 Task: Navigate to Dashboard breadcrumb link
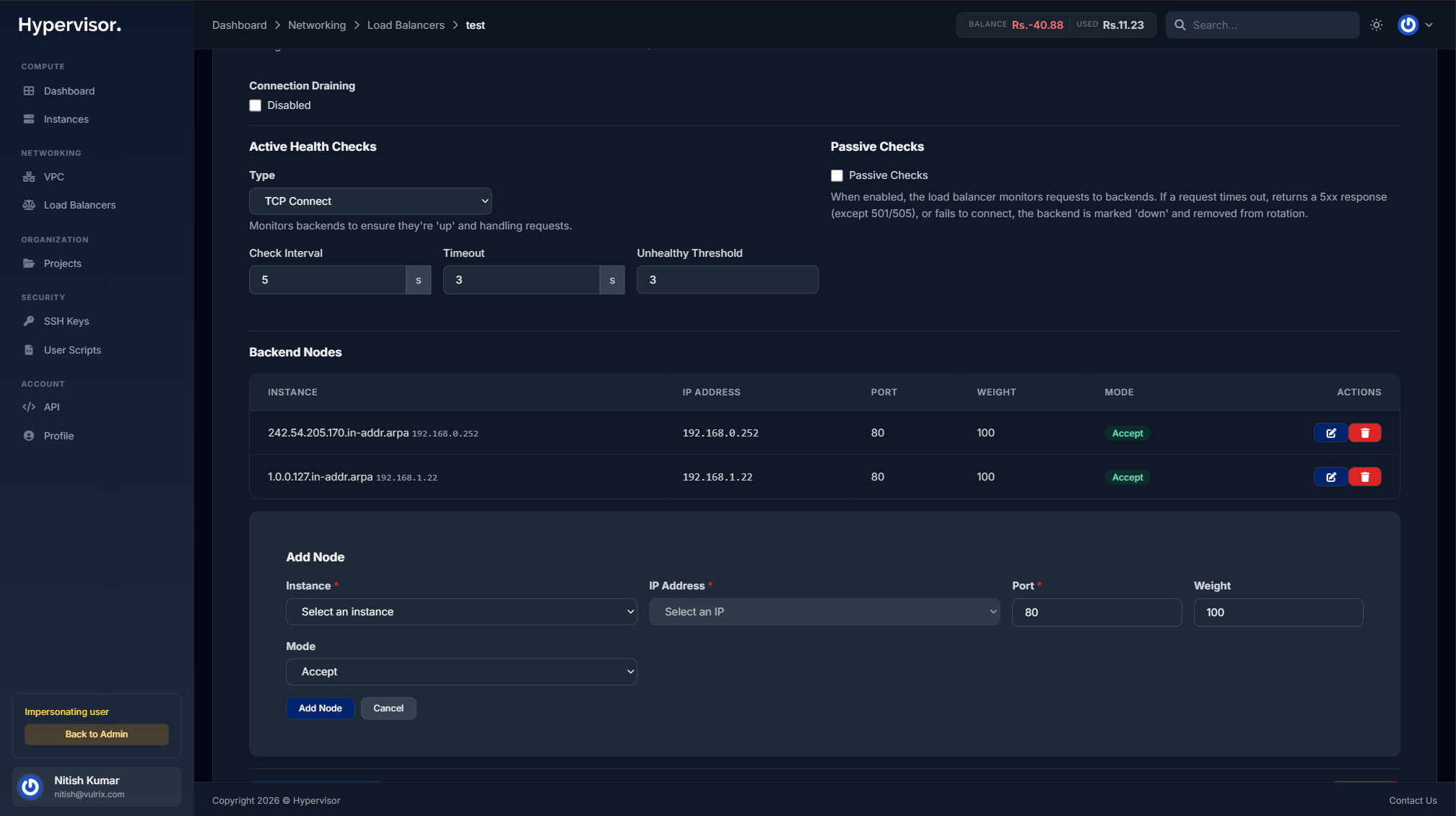pyautogui.click(x=239, y=25)
